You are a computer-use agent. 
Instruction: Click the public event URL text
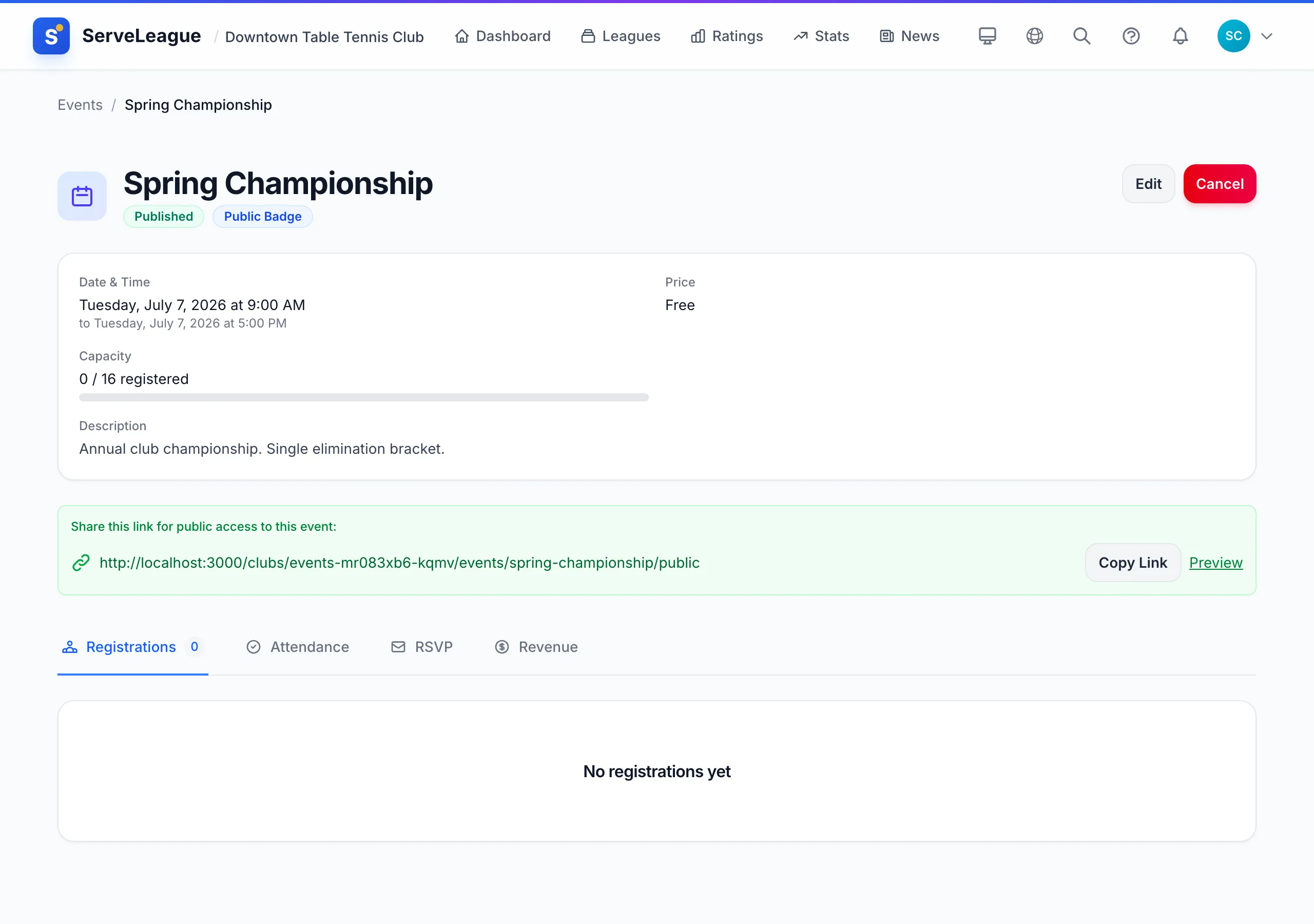(x=399, y=563)
